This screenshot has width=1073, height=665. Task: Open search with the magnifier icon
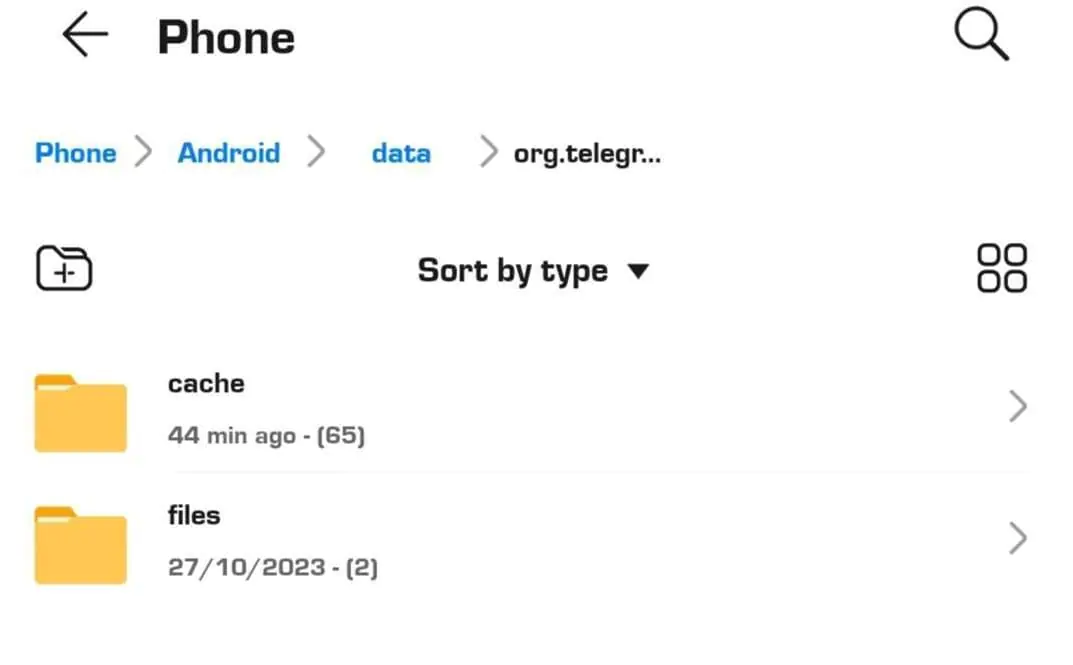981,34
